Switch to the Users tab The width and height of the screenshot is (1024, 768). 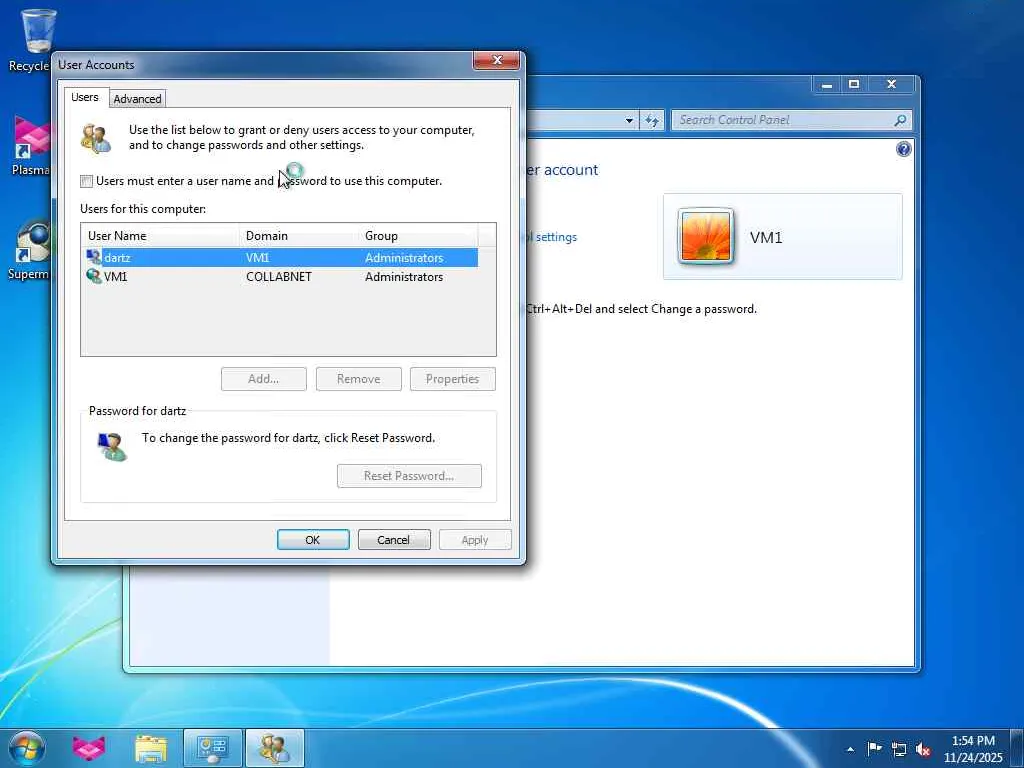tap(85, 97)
